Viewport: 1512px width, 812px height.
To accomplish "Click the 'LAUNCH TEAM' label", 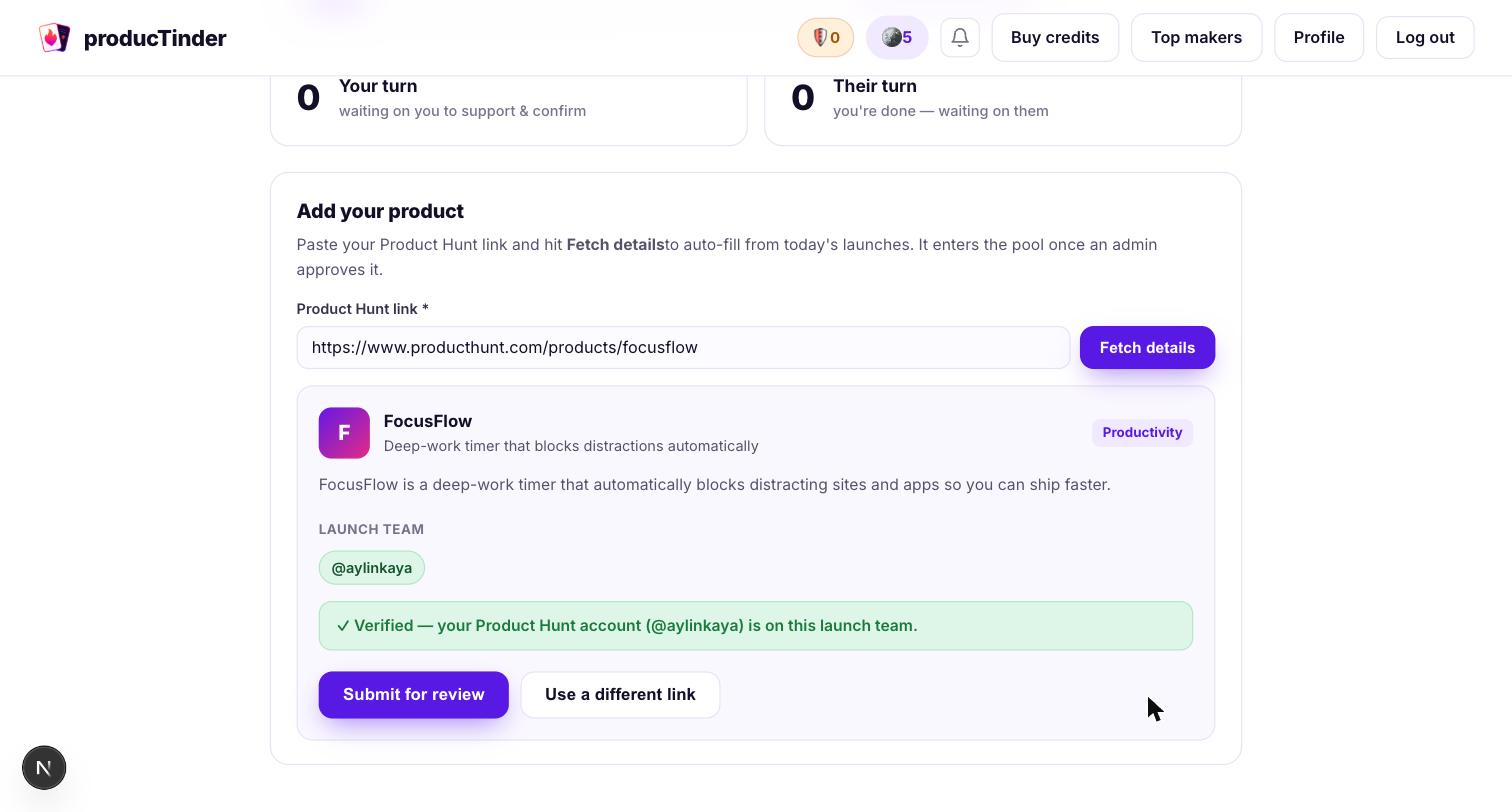I will coord(371,529).
